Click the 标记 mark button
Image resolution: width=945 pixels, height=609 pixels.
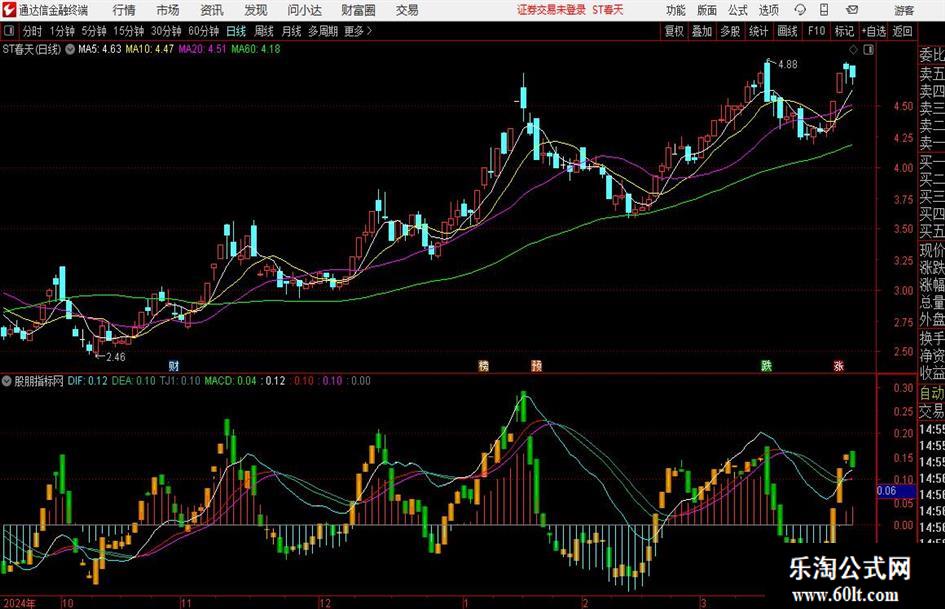pos(844,31)
